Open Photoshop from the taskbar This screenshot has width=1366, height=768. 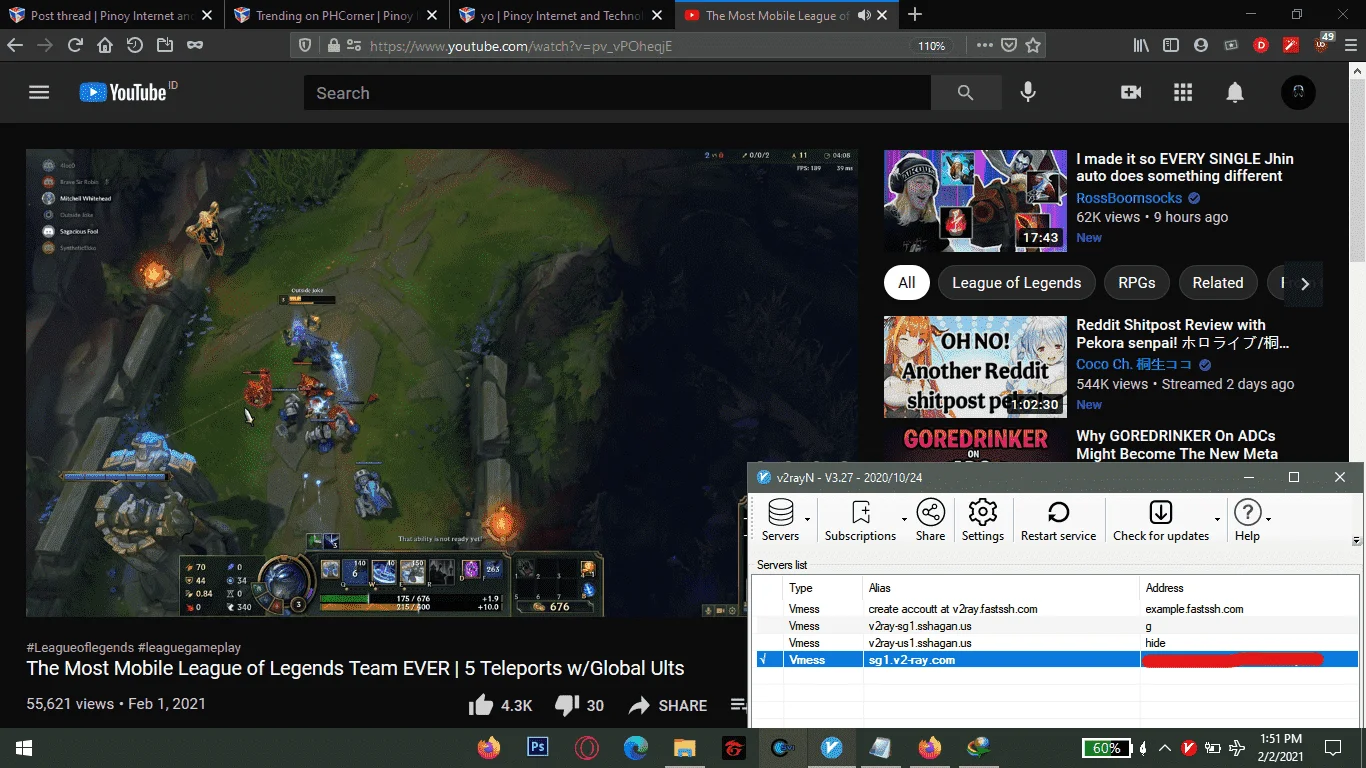(x=538, y=746)
